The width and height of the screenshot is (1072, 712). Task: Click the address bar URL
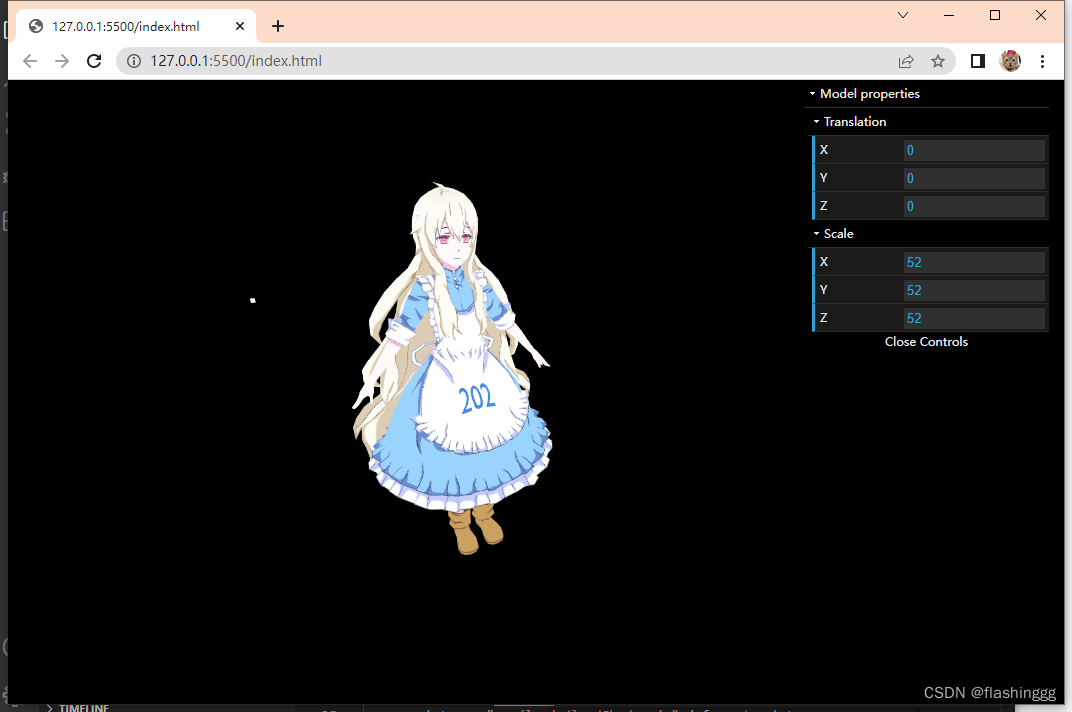(236, 61)
